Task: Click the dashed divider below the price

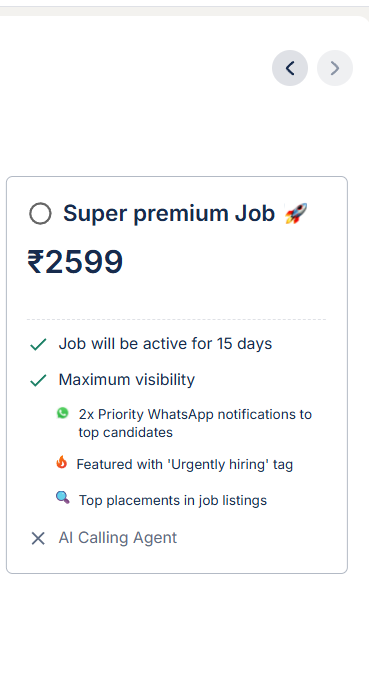Action: pyautogui.click(x=176, y=319)
